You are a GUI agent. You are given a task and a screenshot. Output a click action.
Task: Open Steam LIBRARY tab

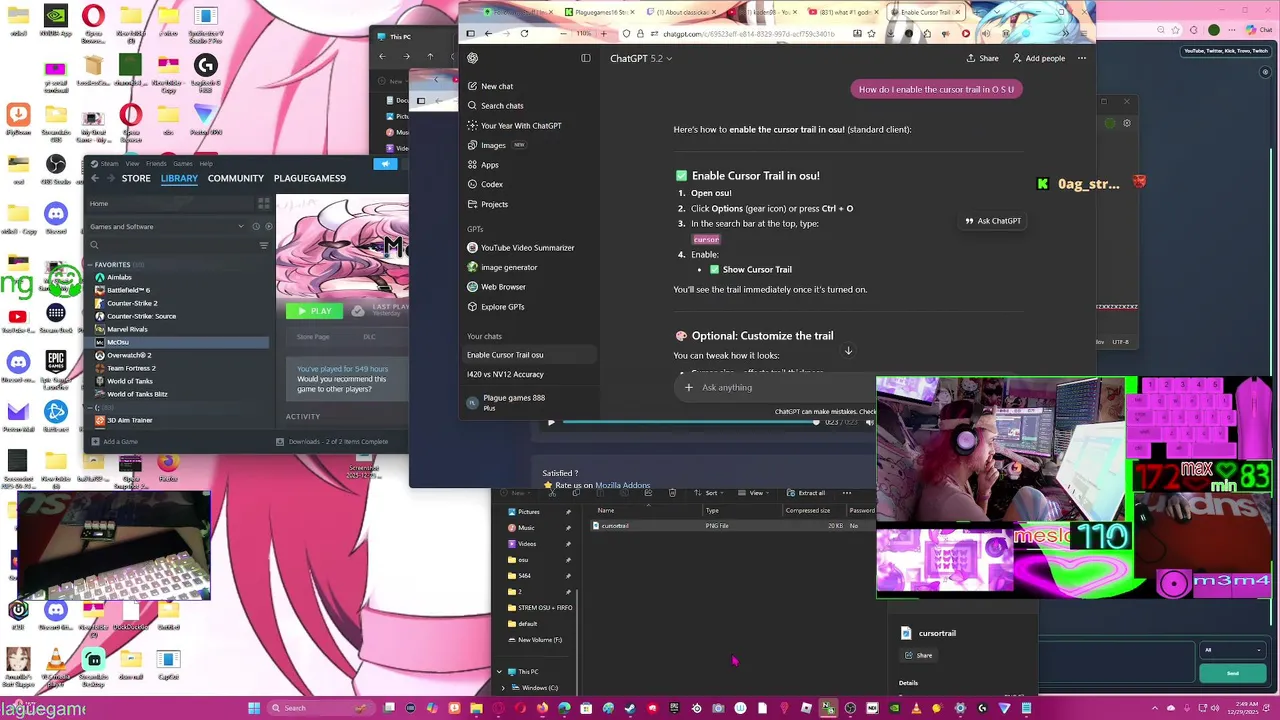point(179,178)
